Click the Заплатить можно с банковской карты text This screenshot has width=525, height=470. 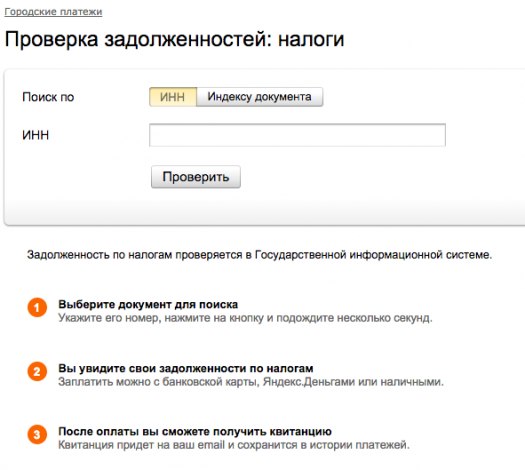251,382
